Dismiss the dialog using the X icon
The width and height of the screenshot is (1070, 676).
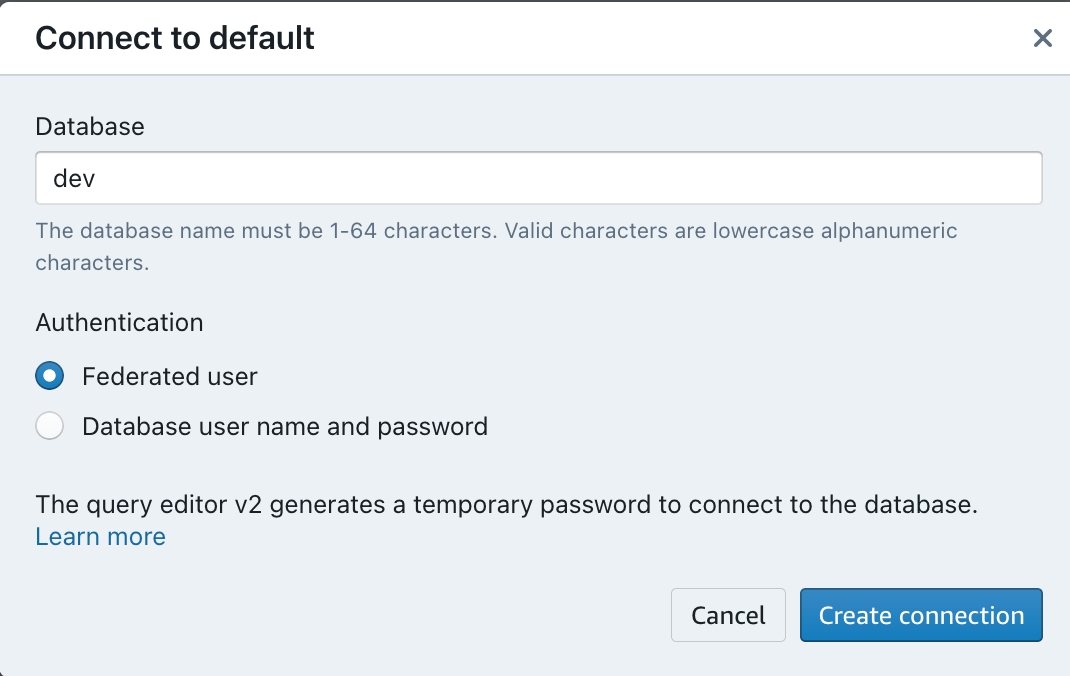1042,39
